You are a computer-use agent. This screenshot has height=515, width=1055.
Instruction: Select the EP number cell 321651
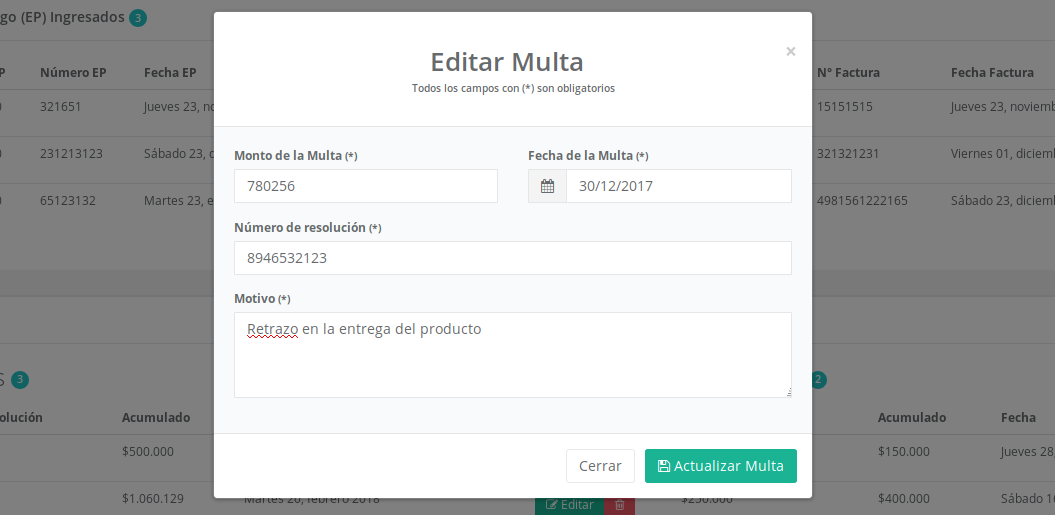(60, 107)
